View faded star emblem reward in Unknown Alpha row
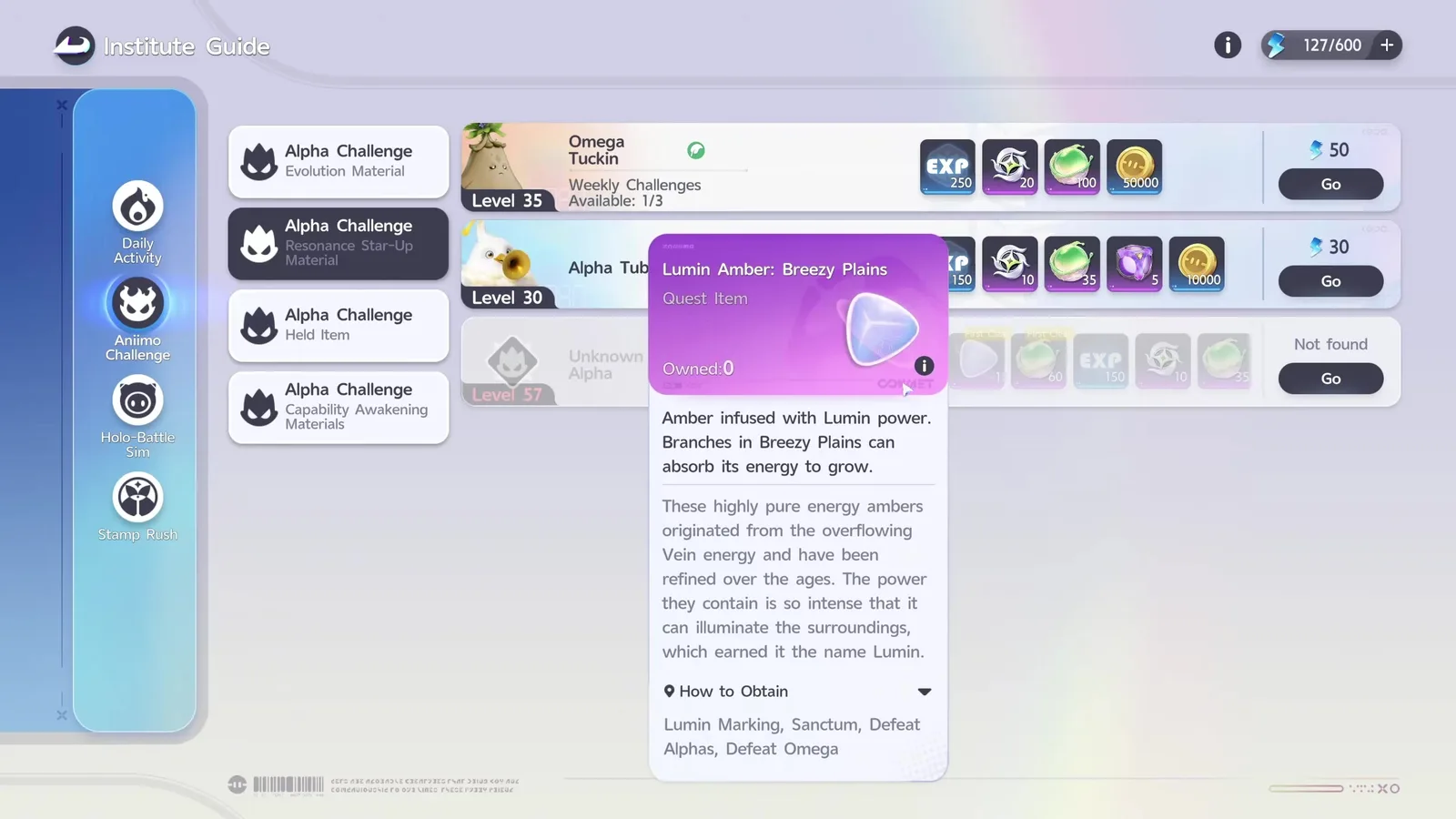Screen dimensions: 1456x819 (1163, 361)
